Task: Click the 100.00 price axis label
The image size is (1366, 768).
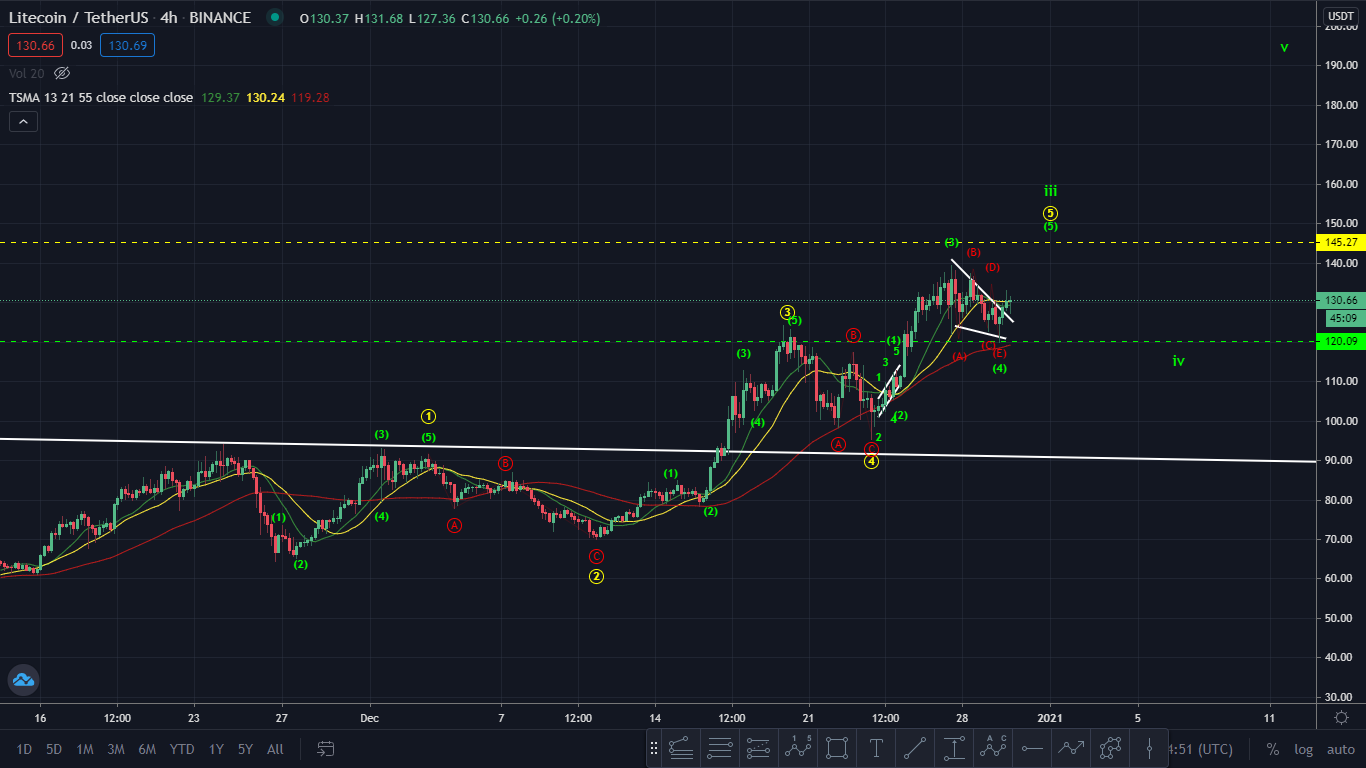Action: pos(1340,421)
